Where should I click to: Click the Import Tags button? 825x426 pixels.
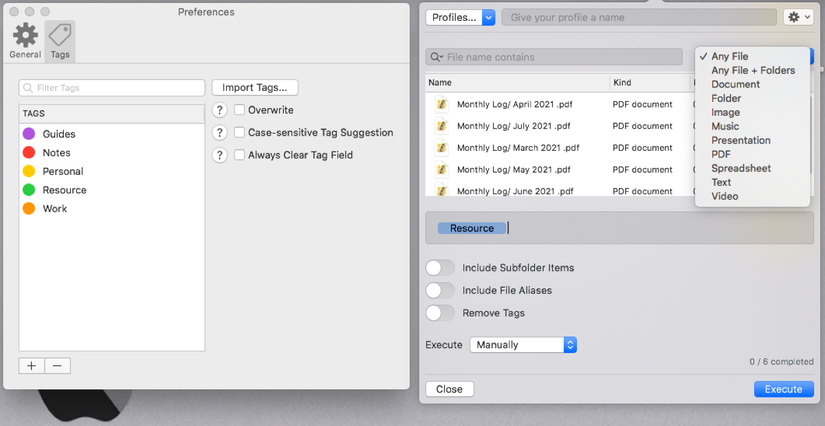pyautogui.click(x=255, y=88)
